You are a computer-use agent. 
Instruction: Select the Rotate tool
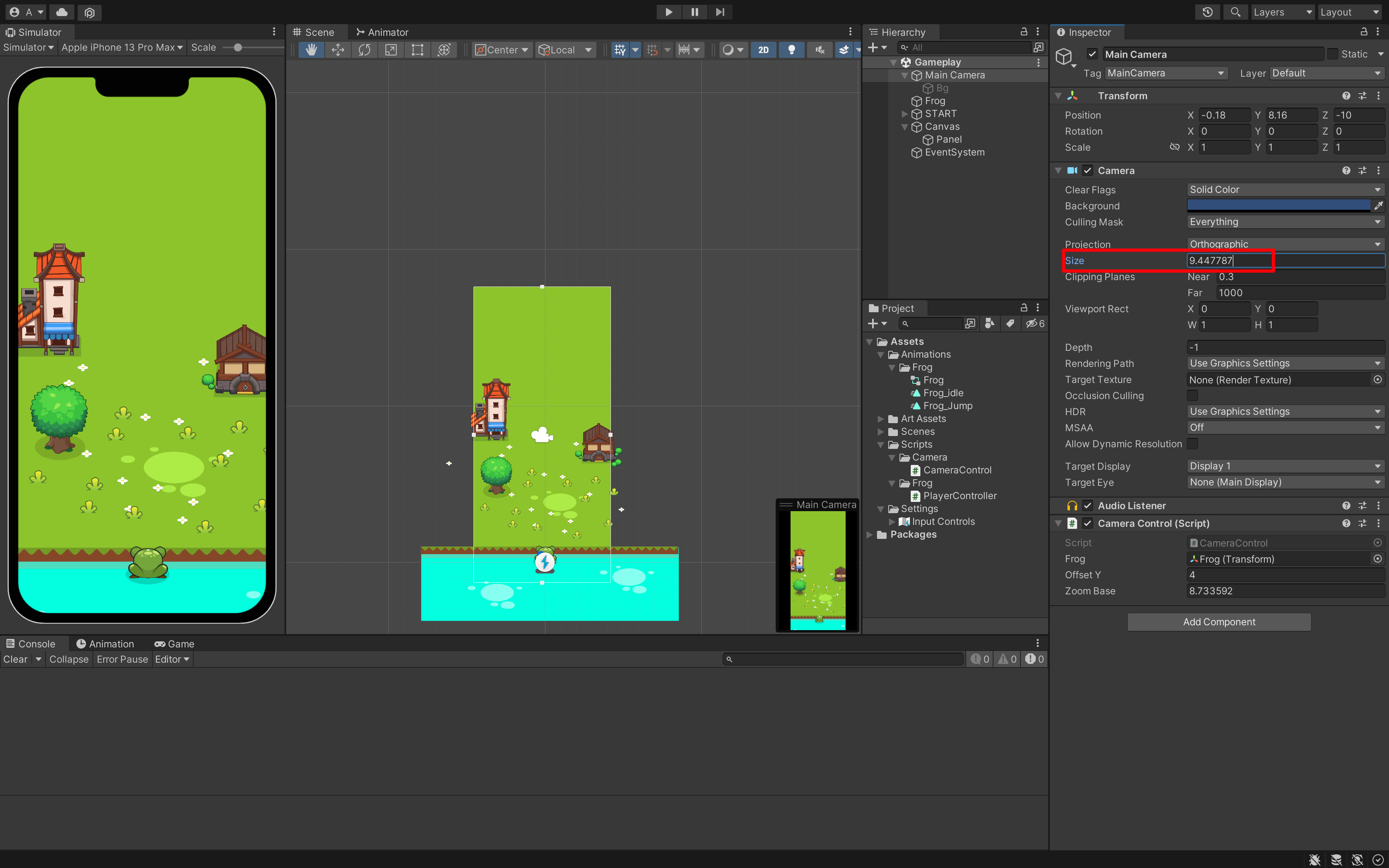click(x=365, y=50)
